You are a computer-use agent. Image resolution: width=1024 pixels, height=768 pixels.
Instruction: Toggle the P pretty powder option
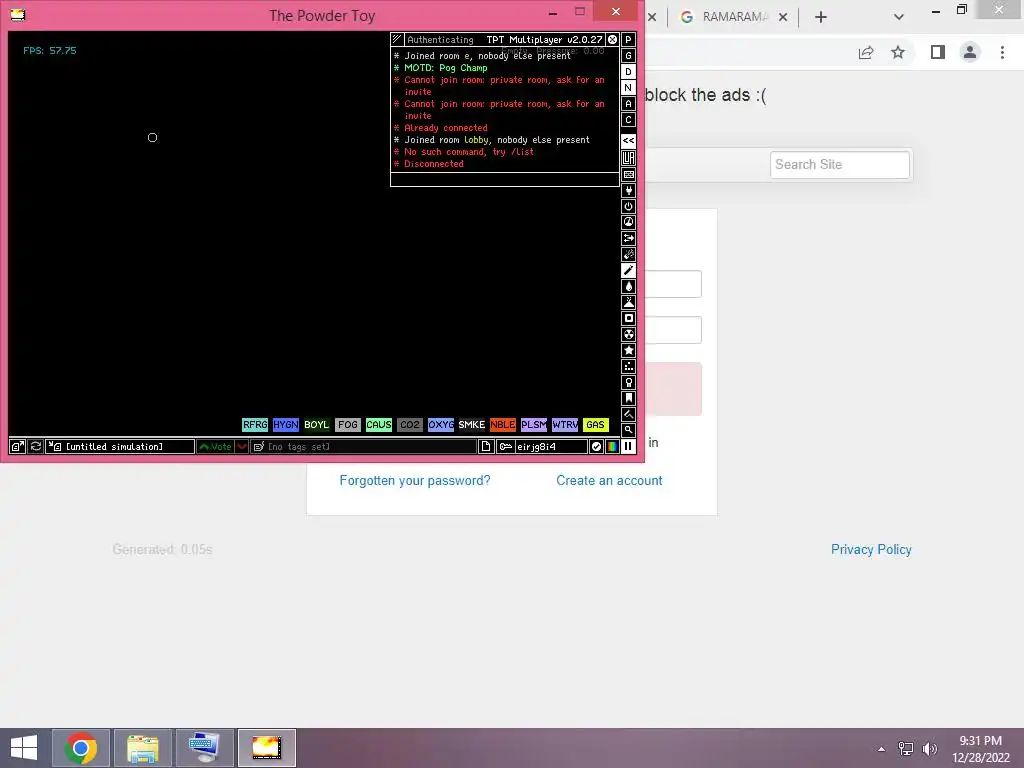pos(628,40)
